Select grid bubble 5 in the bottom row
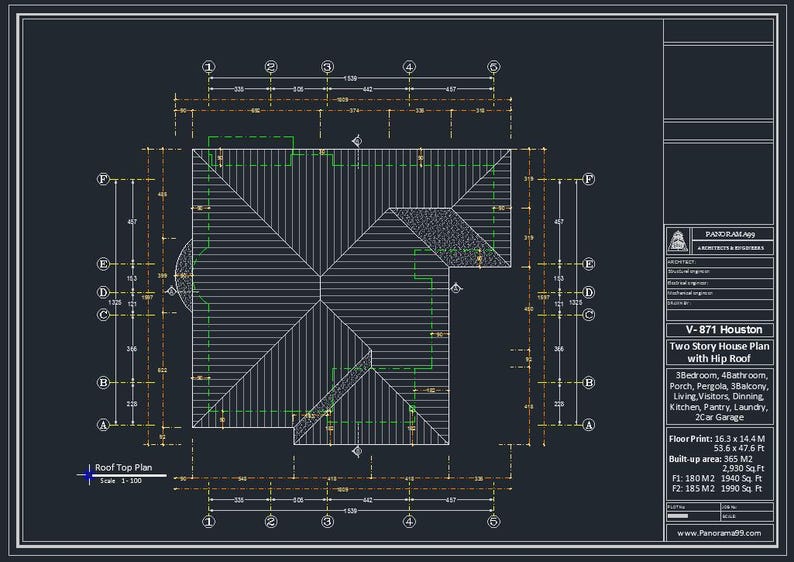This screenshot has width=794, height=562. pos(494,521)
